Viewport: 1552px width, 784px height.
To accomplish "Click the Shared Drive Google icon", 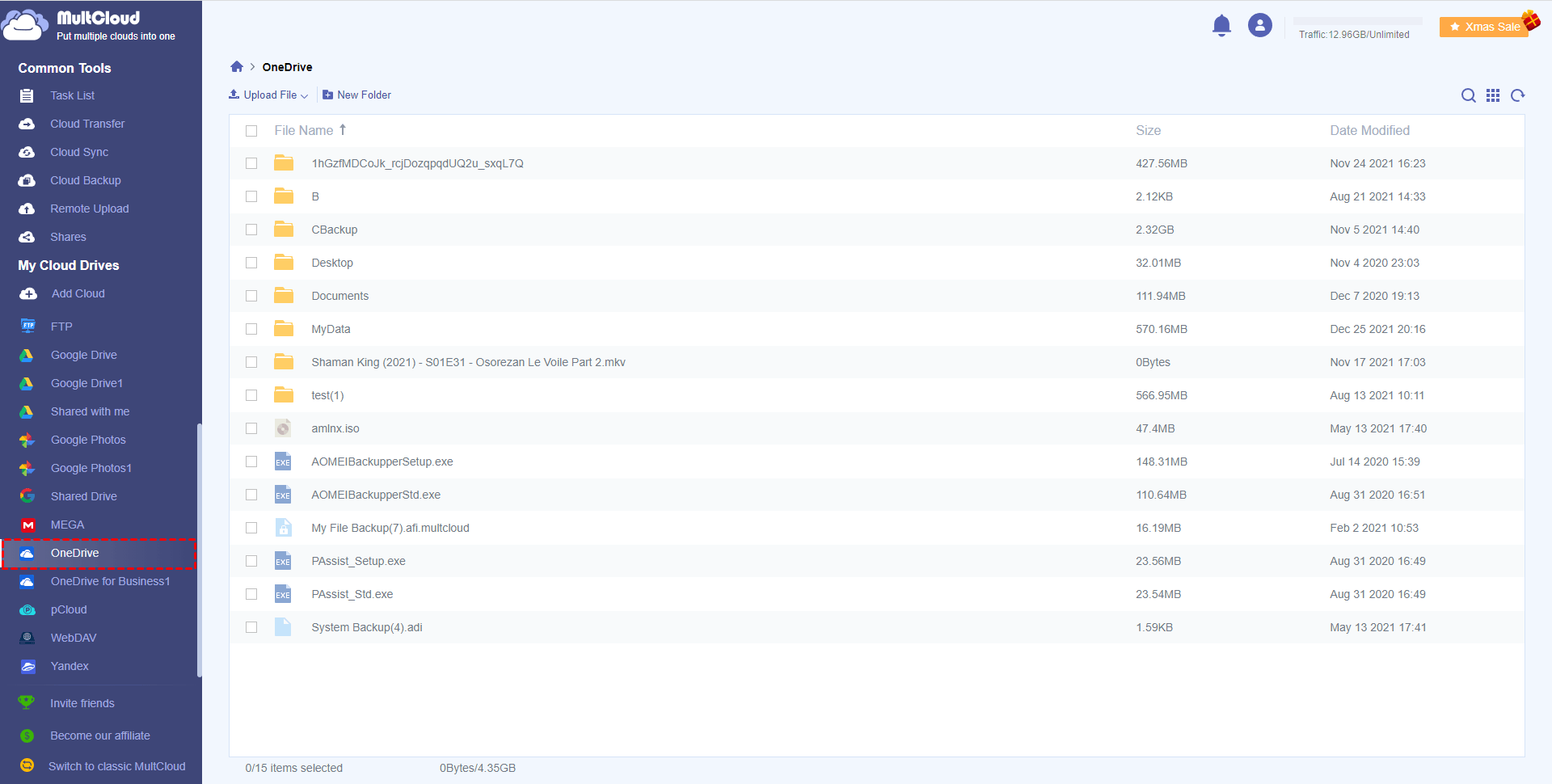I will pyautogui.click(x=27, y=496).
